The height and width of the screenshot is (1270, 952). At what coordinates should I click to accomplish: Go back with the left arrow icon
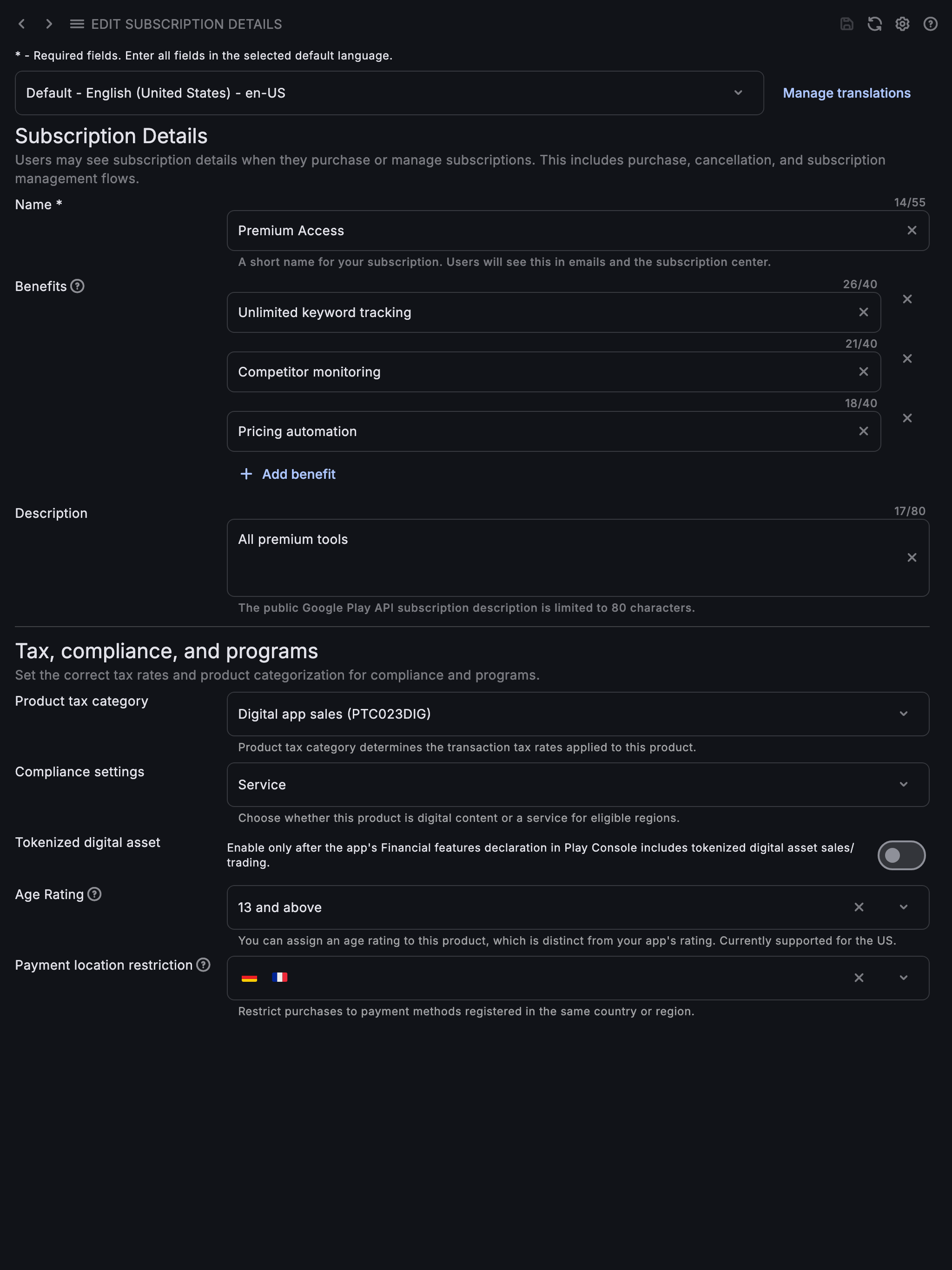point(22,24)
